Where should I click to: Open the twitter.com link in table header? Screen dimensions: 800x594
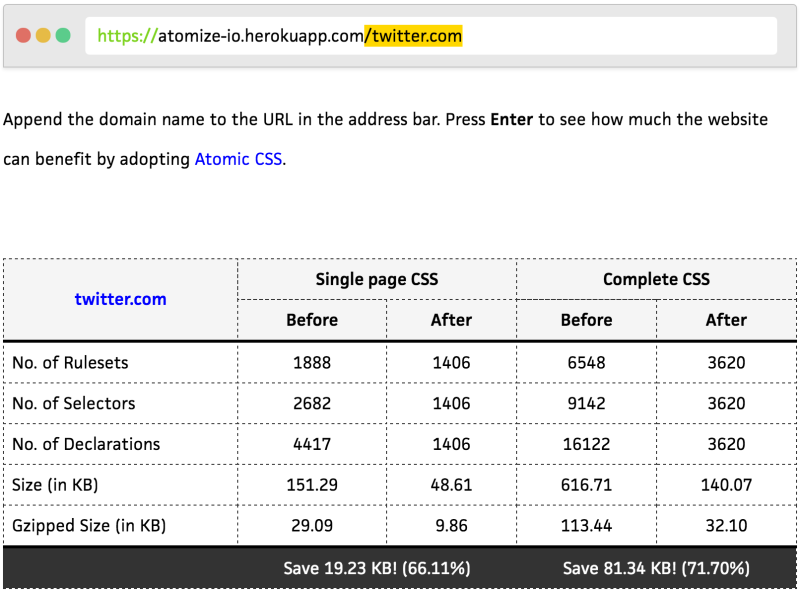click(x=120, y=299)
